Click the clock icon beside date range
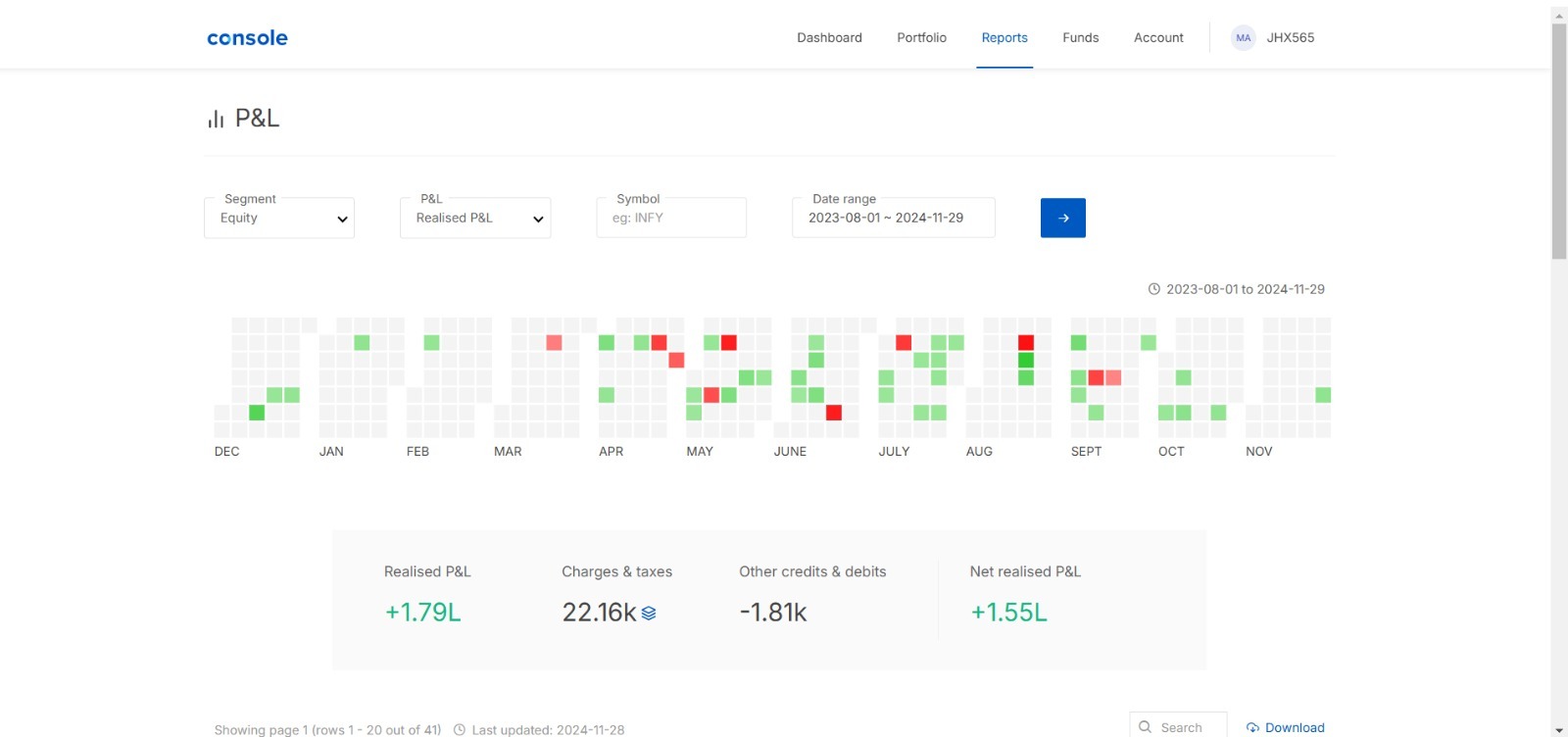Screen dimensions: 1568x737 pos(1153,289)
